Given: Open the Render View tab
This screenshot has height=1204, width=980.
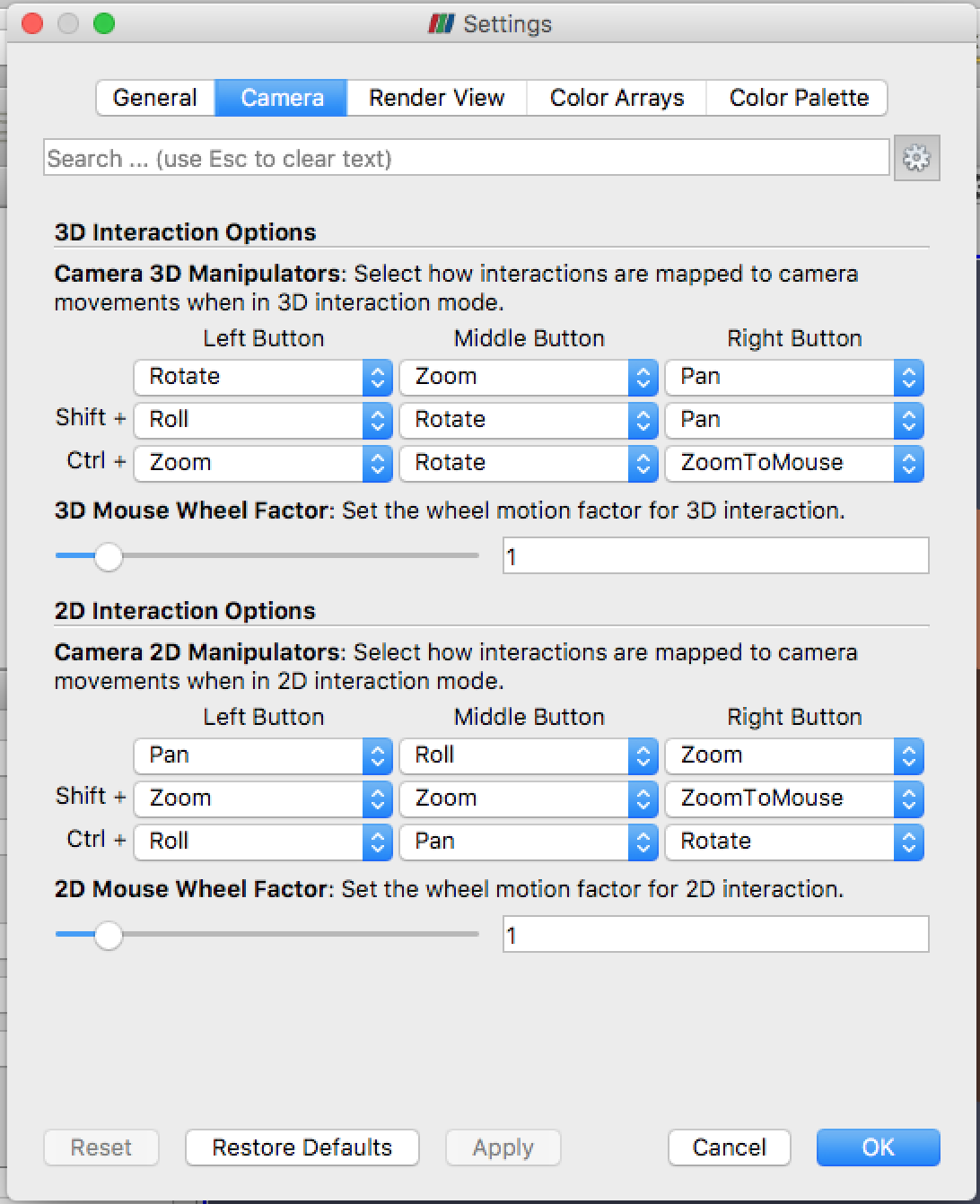Looking at the screenshot, I should click(x=436, y=98).
